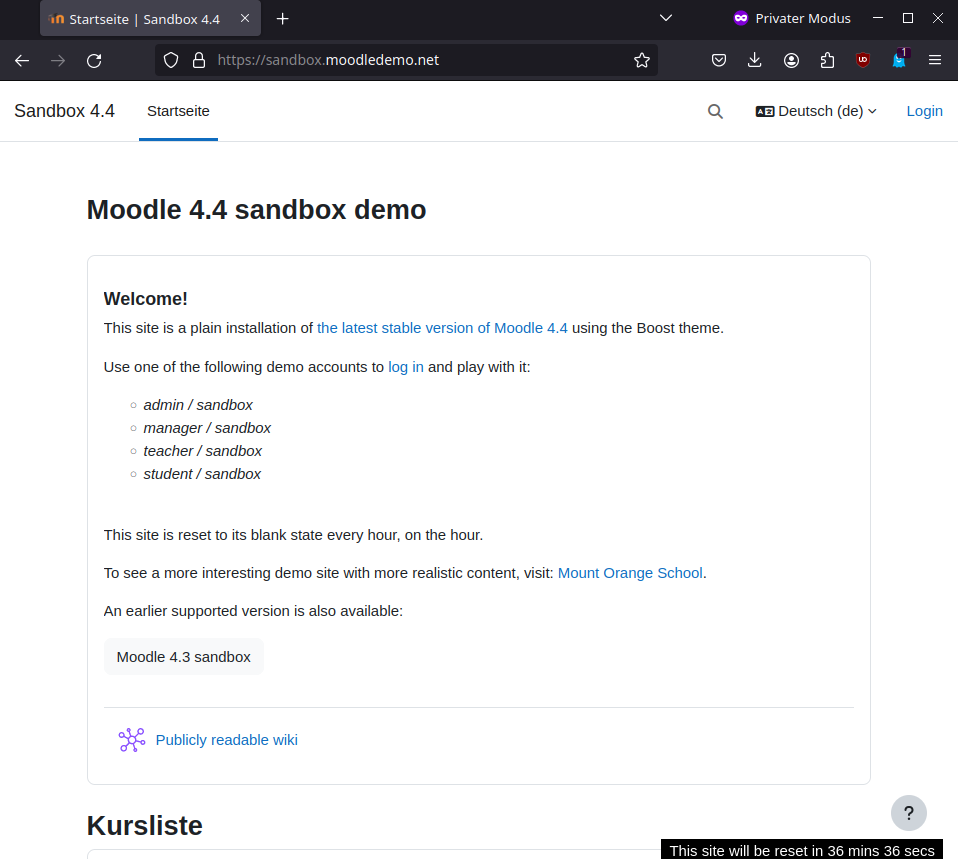The height and width of the screenshot is (859, 958).
Task: View site security padlock info
Action: [x=199, y=60]
